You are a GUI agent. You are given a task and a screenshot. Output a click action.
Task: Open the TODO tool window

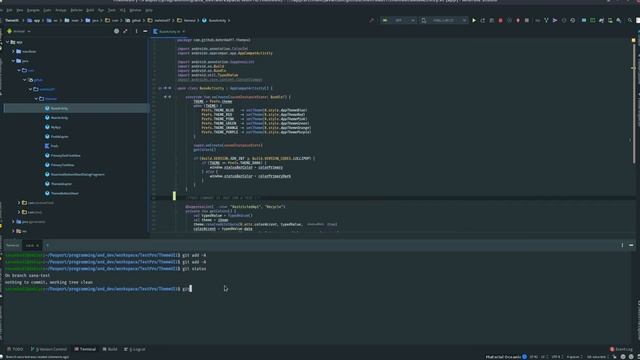16,349
